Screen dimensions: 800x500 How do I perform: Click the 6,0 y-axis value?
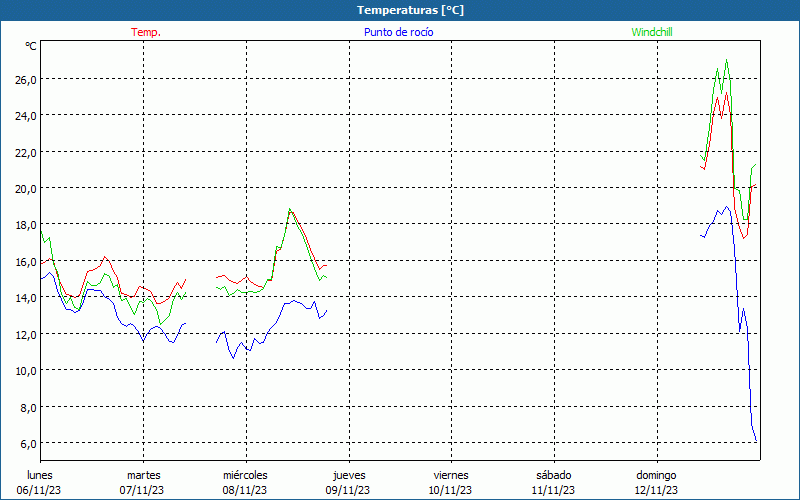coord(28,443)
